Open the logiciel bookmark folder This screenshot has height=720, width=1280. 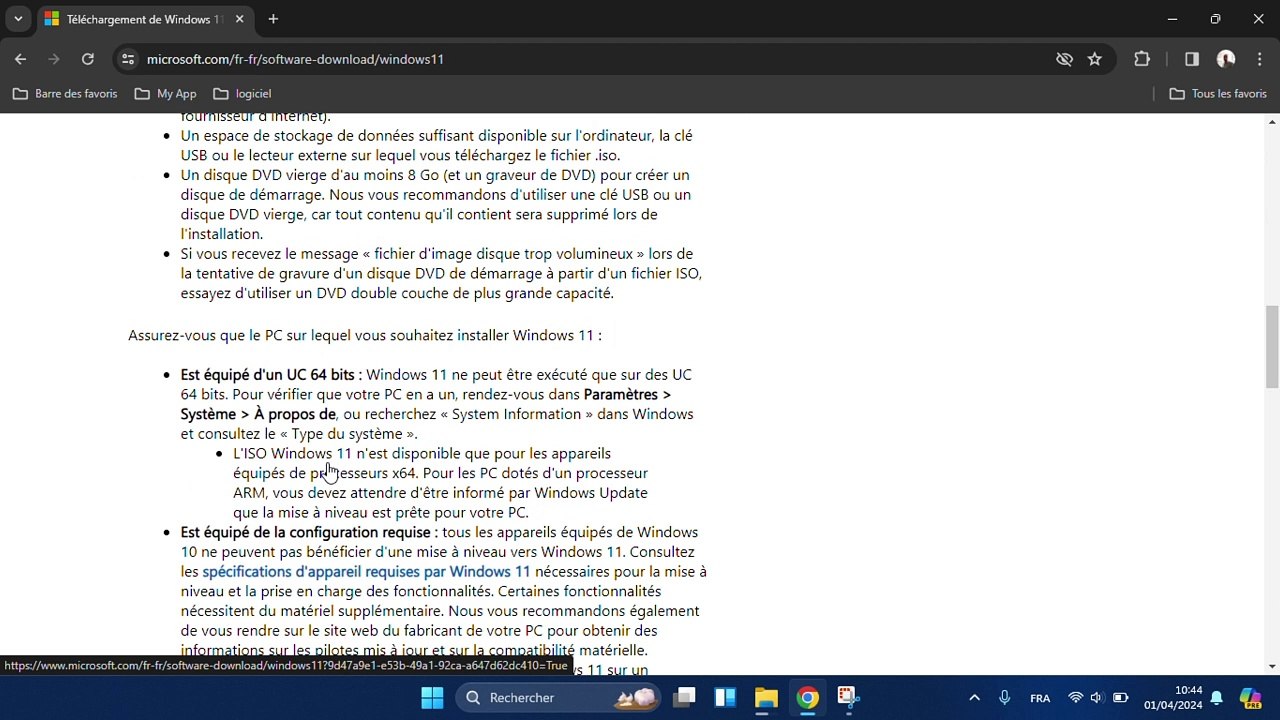click(x=243, y=94)
